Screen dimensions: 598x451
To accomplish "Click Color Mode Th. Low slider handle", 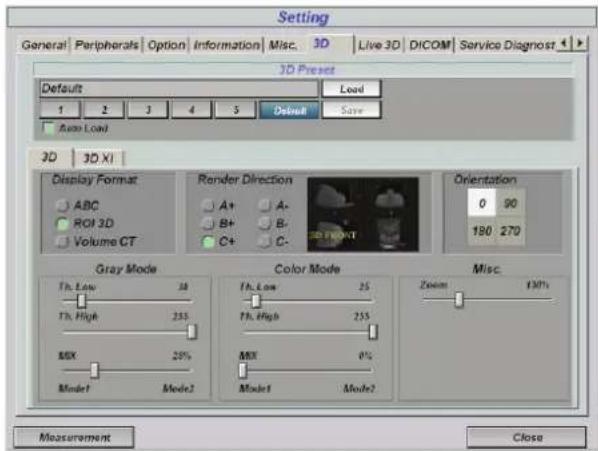I will click(x=256, y=301).
